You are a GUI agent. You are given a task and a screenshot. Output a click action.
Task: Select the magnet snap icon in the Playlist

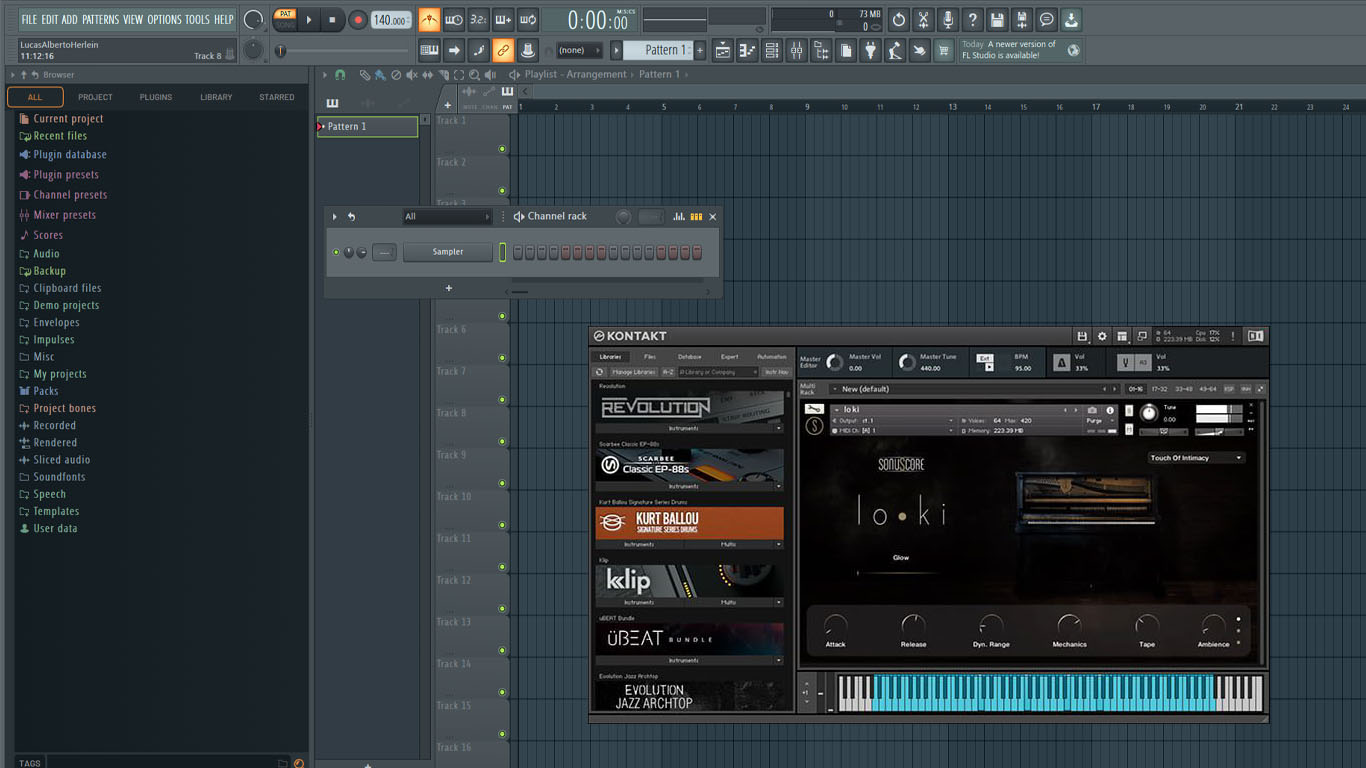[340, 75]
